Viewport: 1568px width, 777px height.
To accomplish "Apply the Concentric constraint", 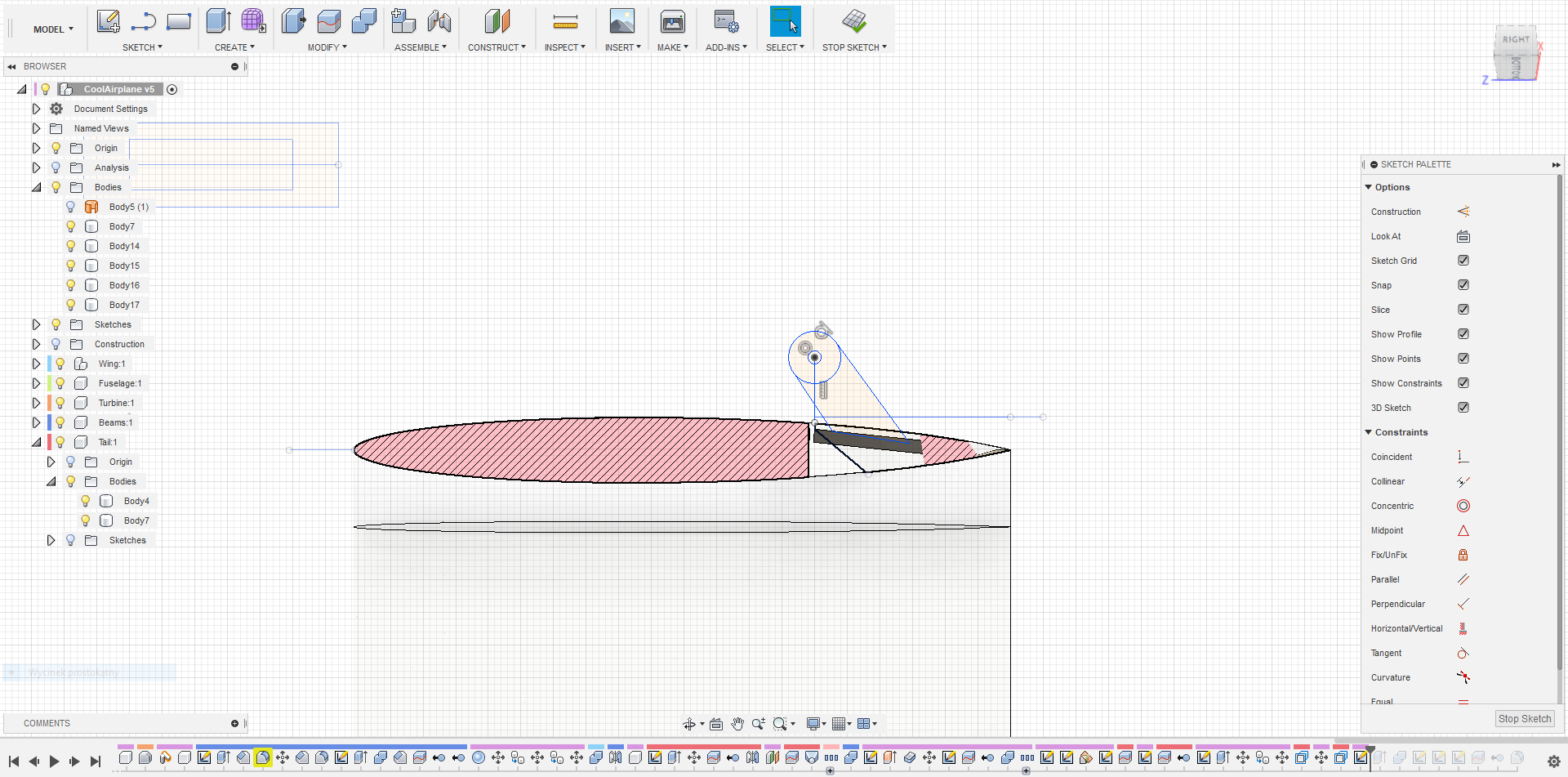I will (1463, 506).
